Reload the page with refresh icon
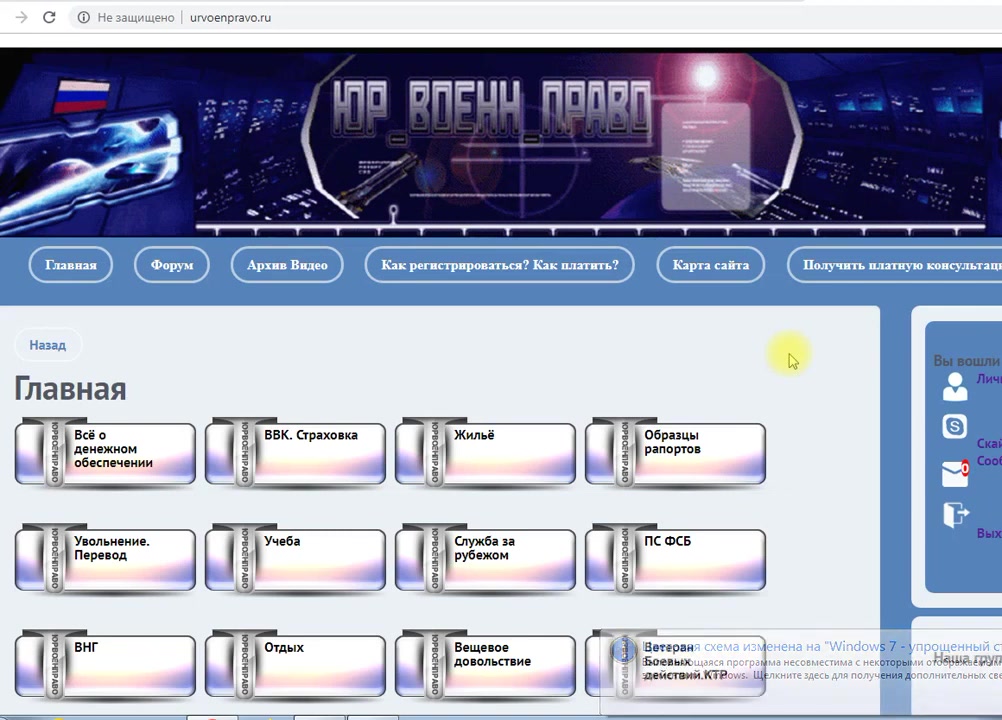The height and width of the screenshot is (720, 1002). click(x=49, y=17)
